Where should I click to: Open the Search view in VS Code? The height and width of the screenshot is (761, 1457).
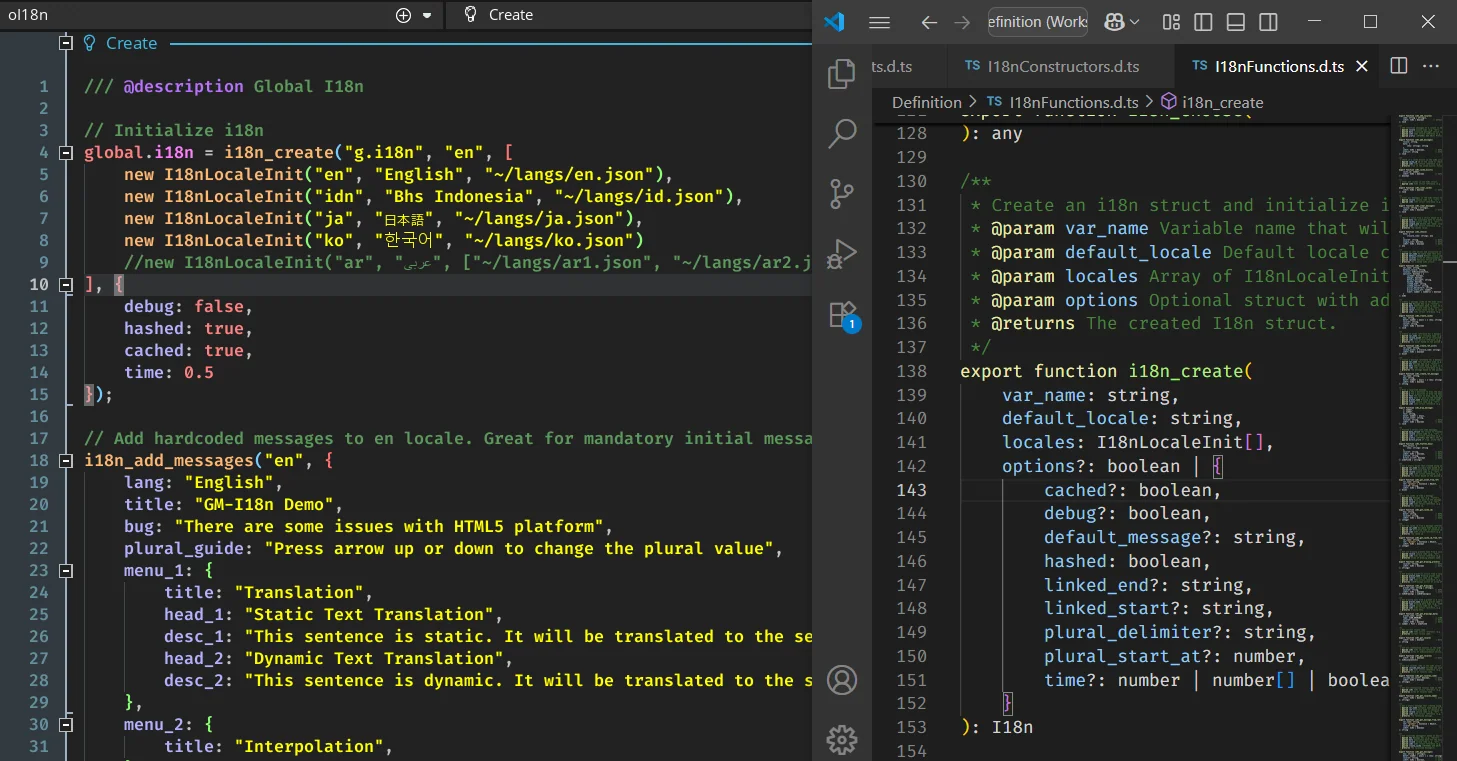[x=842, y=133]
